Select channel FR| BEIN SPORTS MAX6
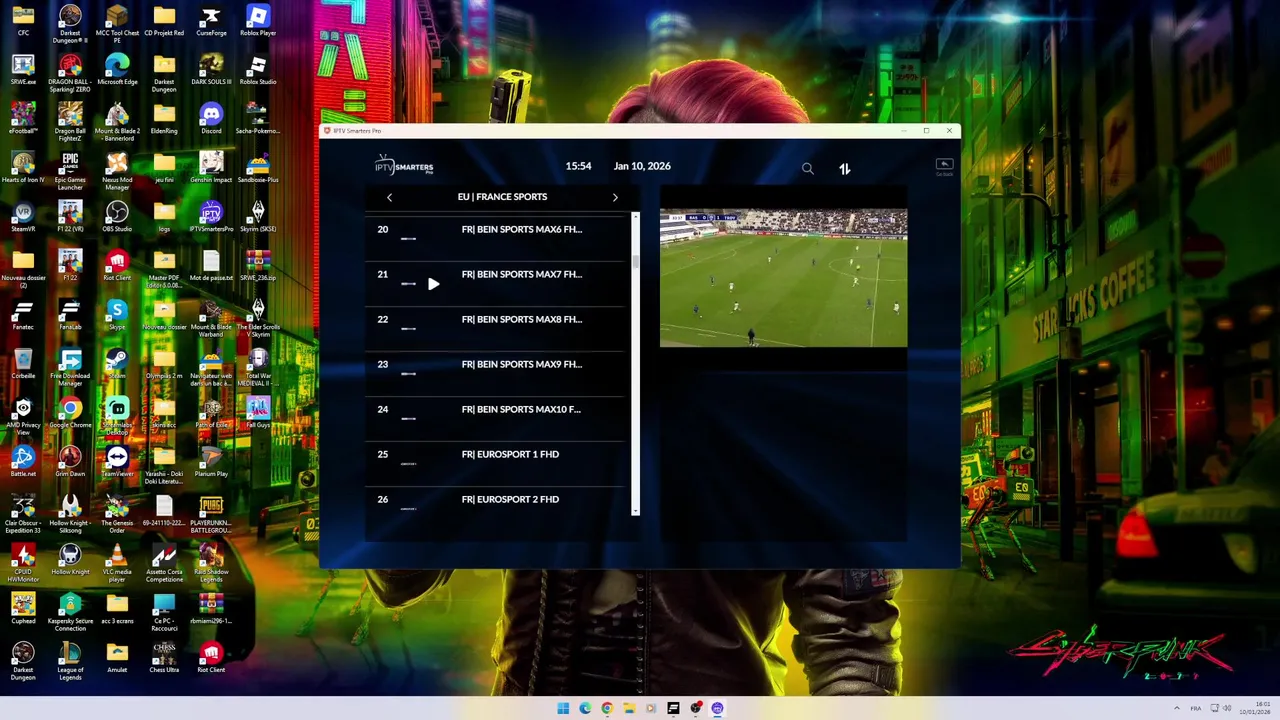The width and height of the screenshot is (1280, 720). [496, 238]
